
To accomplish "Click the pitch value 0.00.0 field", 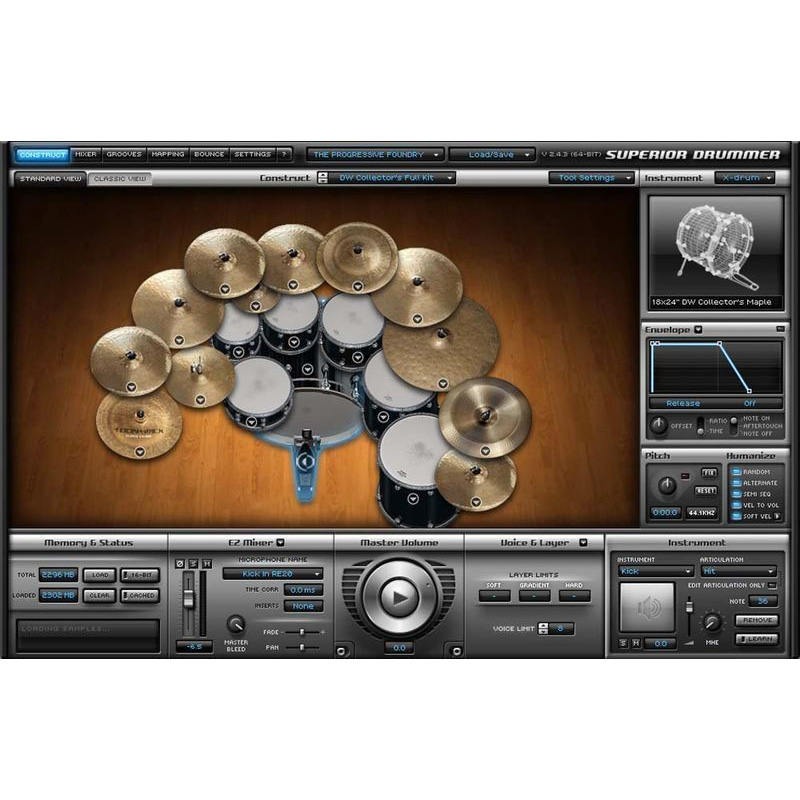I will coord(665,513).
